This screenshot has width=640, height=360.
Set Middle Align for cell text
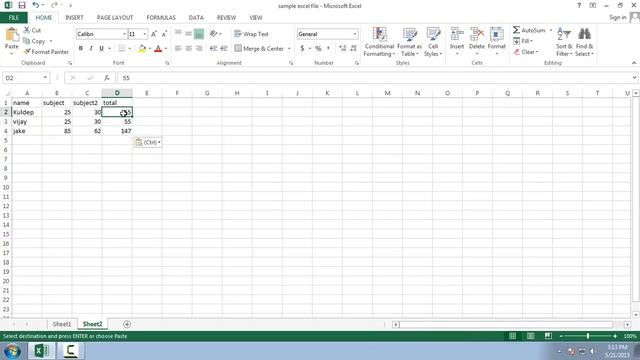click(189, 33)
